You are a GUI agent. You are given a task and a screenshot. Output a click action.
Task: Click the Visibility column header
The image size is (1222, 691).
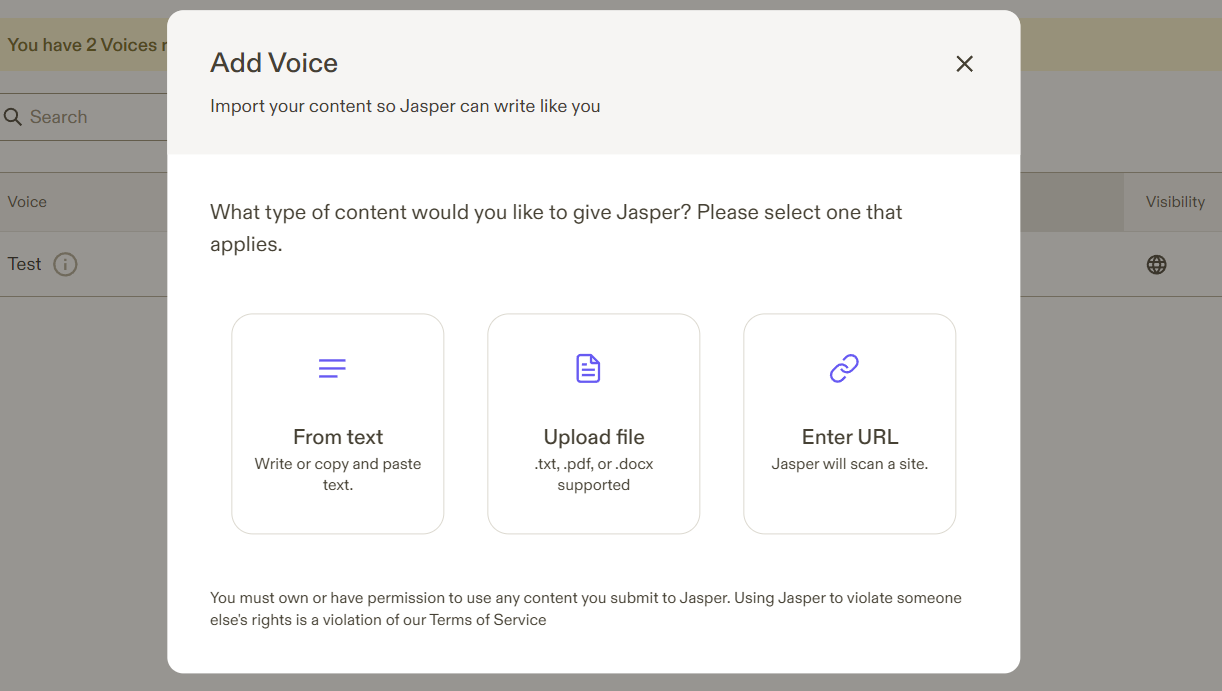coord(1175,202)
